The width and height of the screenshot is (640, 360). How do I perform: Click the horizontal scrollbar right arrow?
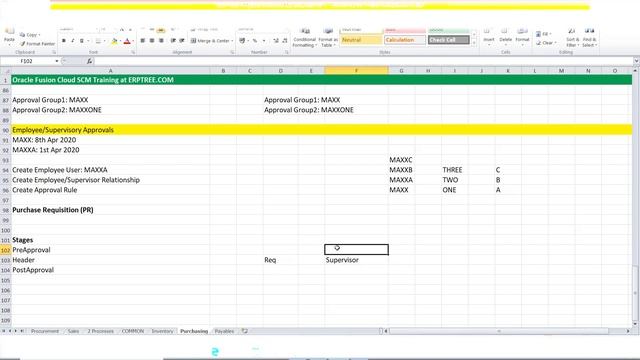[x=628, y=331]
